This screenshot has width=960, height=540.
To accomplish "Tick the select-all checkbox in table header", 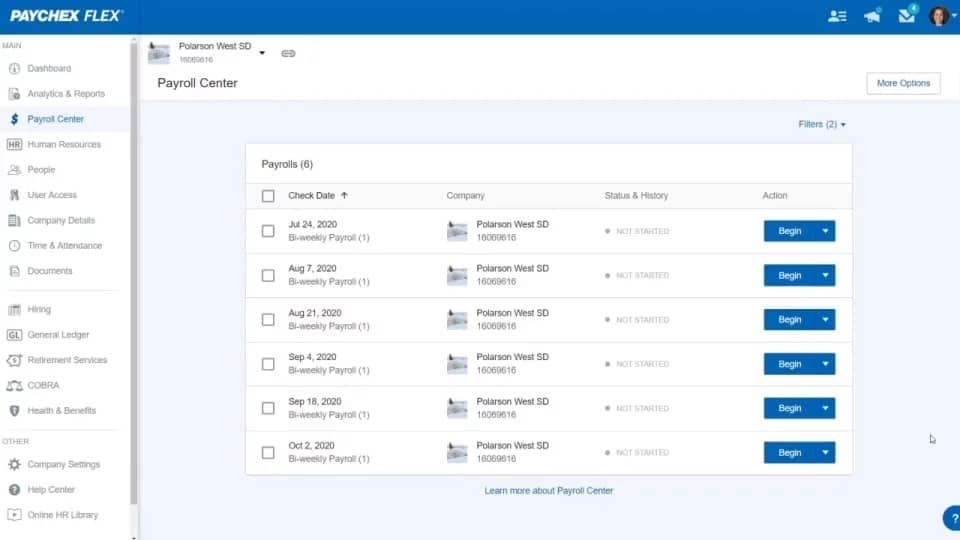I will pos(268,196).
